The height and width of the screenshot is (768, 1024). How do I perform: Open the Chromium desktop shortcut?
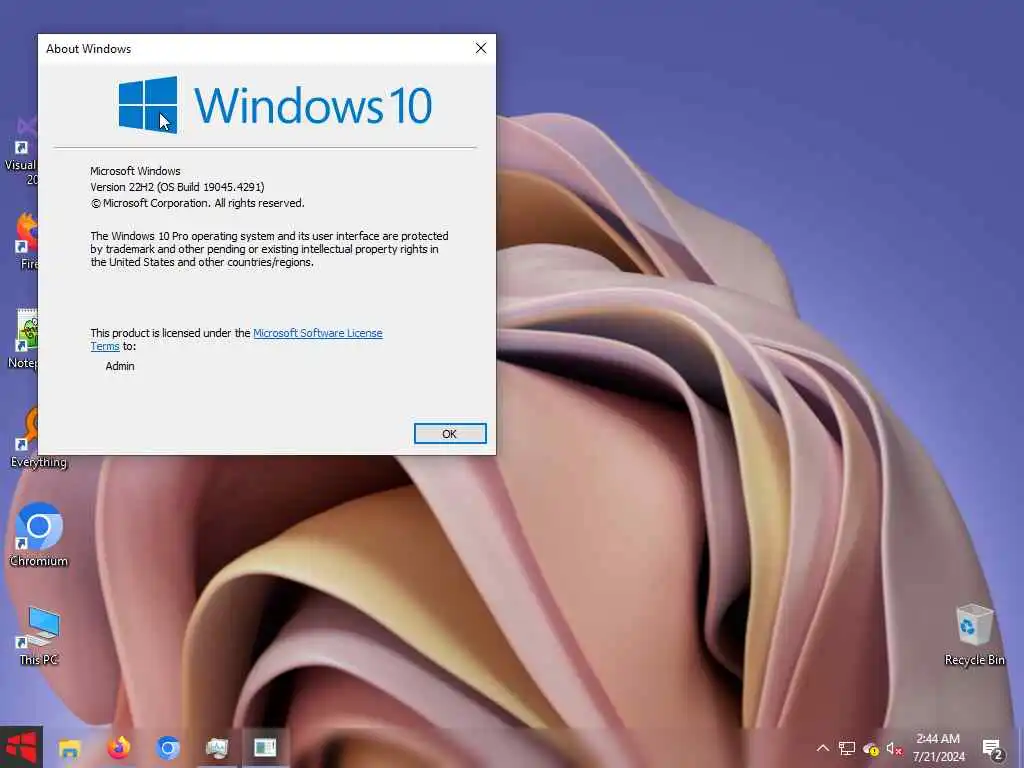coord(39,535)
